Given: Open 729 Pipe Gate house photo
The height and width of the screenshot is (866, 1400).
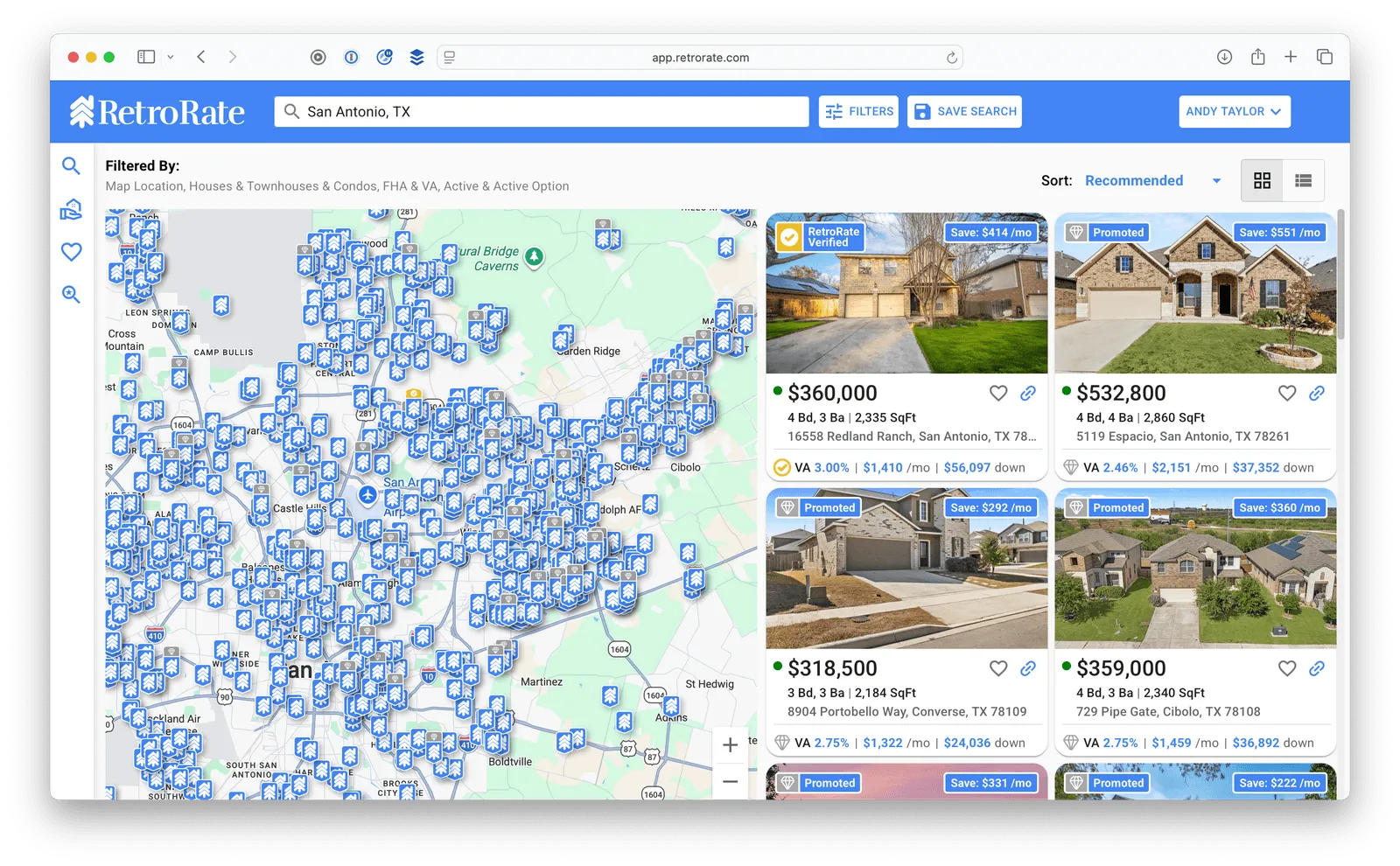Looking at the screenshot, I should coord(1195,569).
